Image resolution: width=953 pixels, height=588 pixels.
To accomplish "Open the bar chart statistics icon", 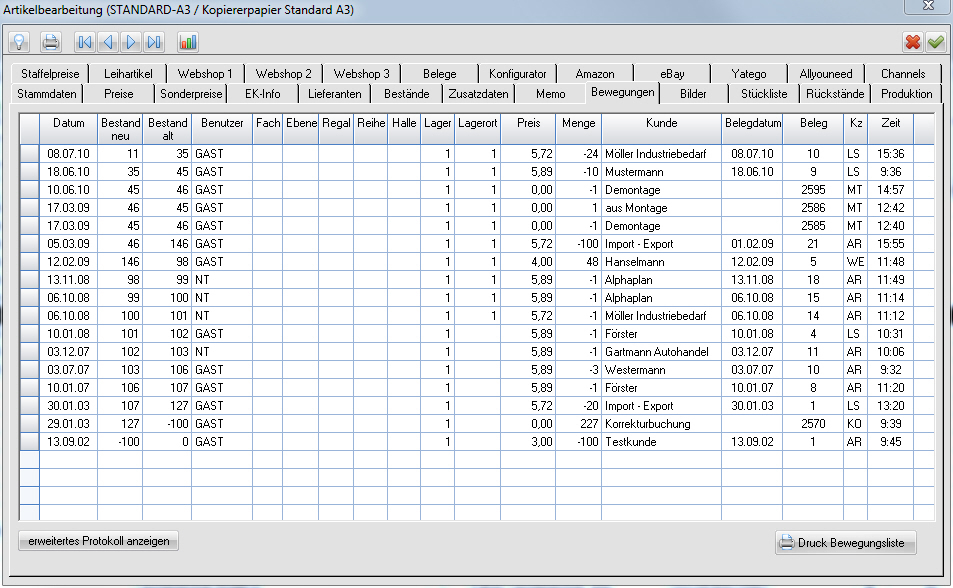I will [188, 42].
